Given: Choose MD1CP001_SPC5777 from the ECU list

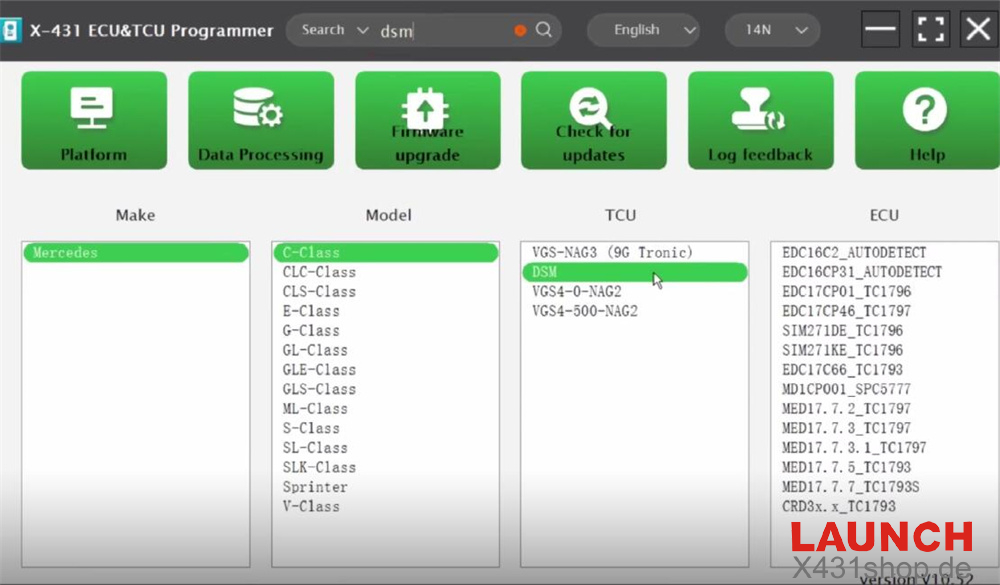Looking at the screenshot, I should pyautogui.click(x=846, y=389).
